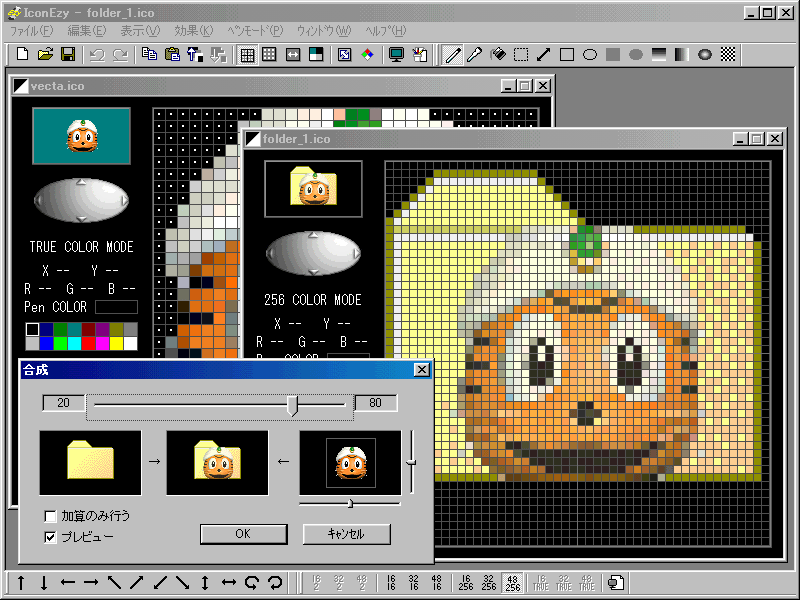Select the Line drawing tool
The width and height of the screenshot is (800, 600).
543,55
